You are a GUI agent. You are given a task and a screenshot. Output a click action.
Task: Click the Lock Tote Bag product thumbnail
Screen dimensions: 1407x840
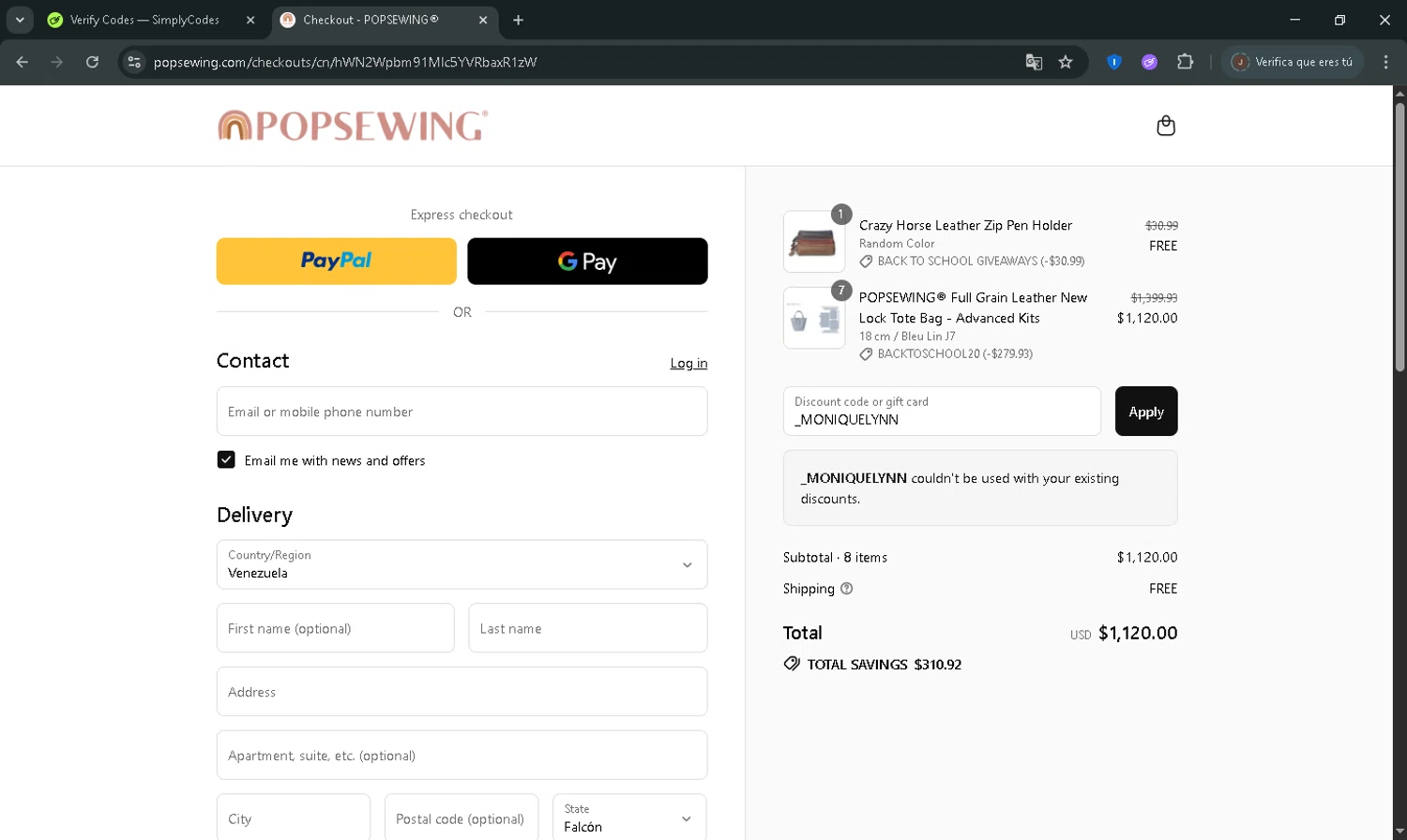coord(814,318)
